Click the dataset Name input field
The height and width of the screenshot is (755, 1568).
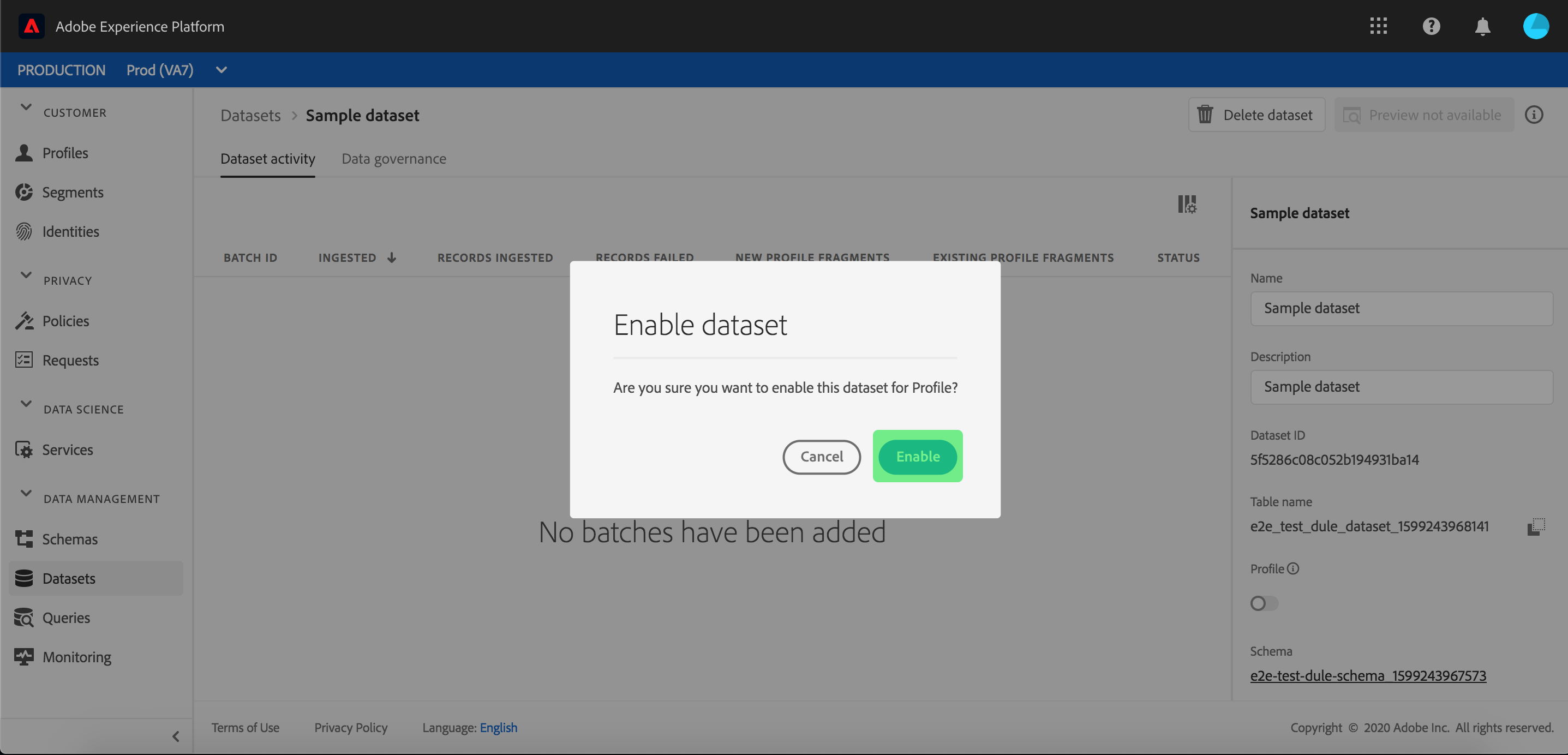(1401, 308)
